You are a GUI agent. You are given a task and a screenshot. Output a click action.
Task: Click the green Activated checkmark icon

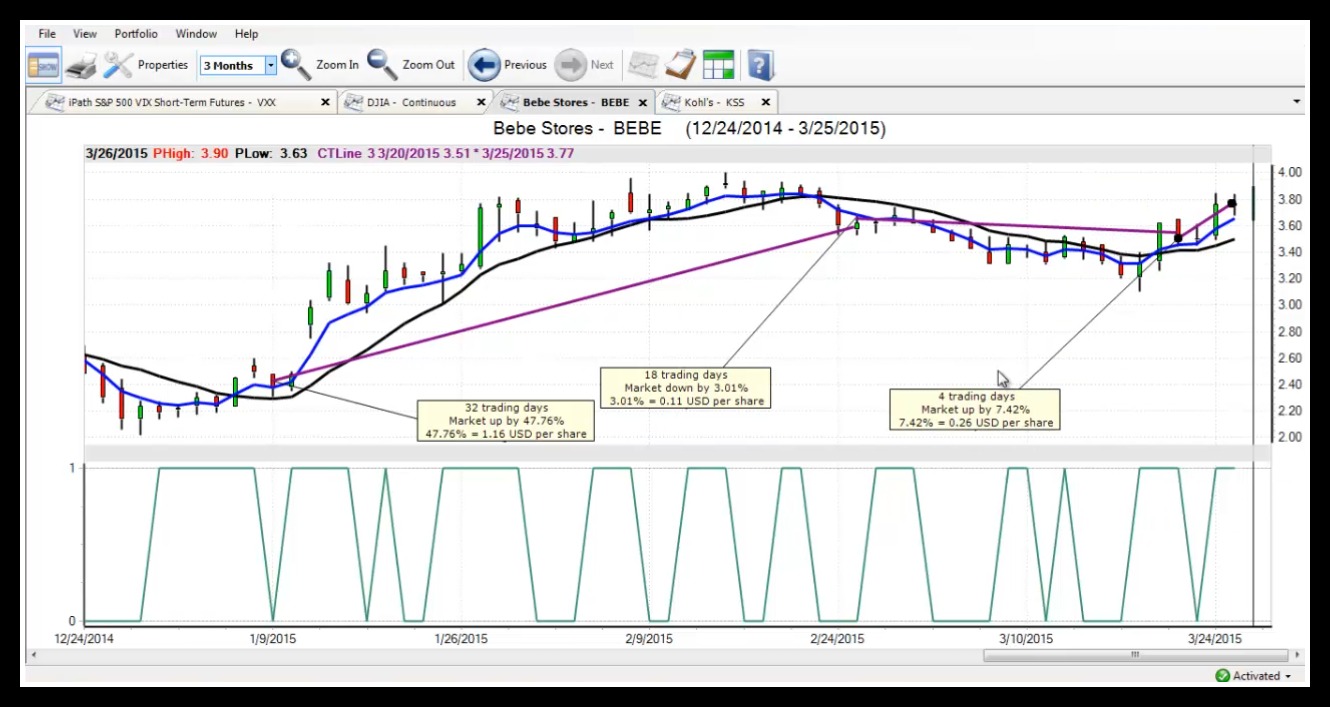click(1222, 676)
